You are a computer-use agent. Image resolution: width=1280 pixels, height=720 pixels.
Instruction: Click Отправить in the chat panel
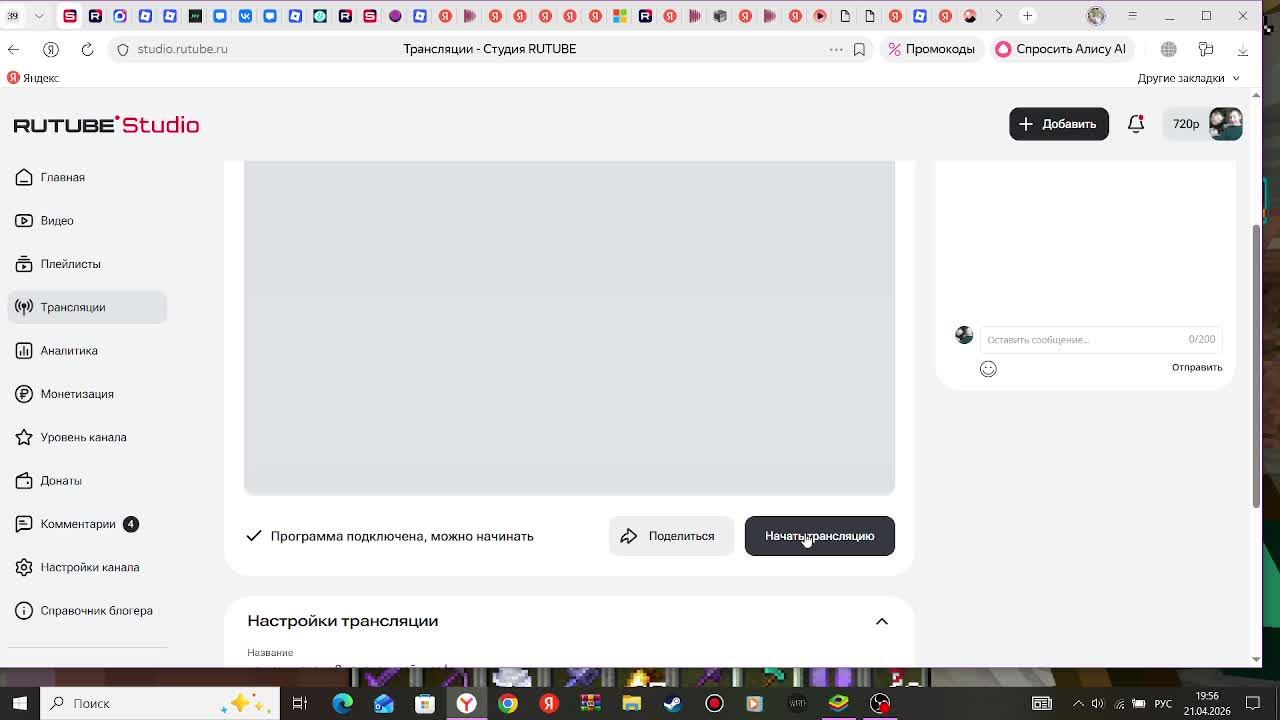[1197, 367]
